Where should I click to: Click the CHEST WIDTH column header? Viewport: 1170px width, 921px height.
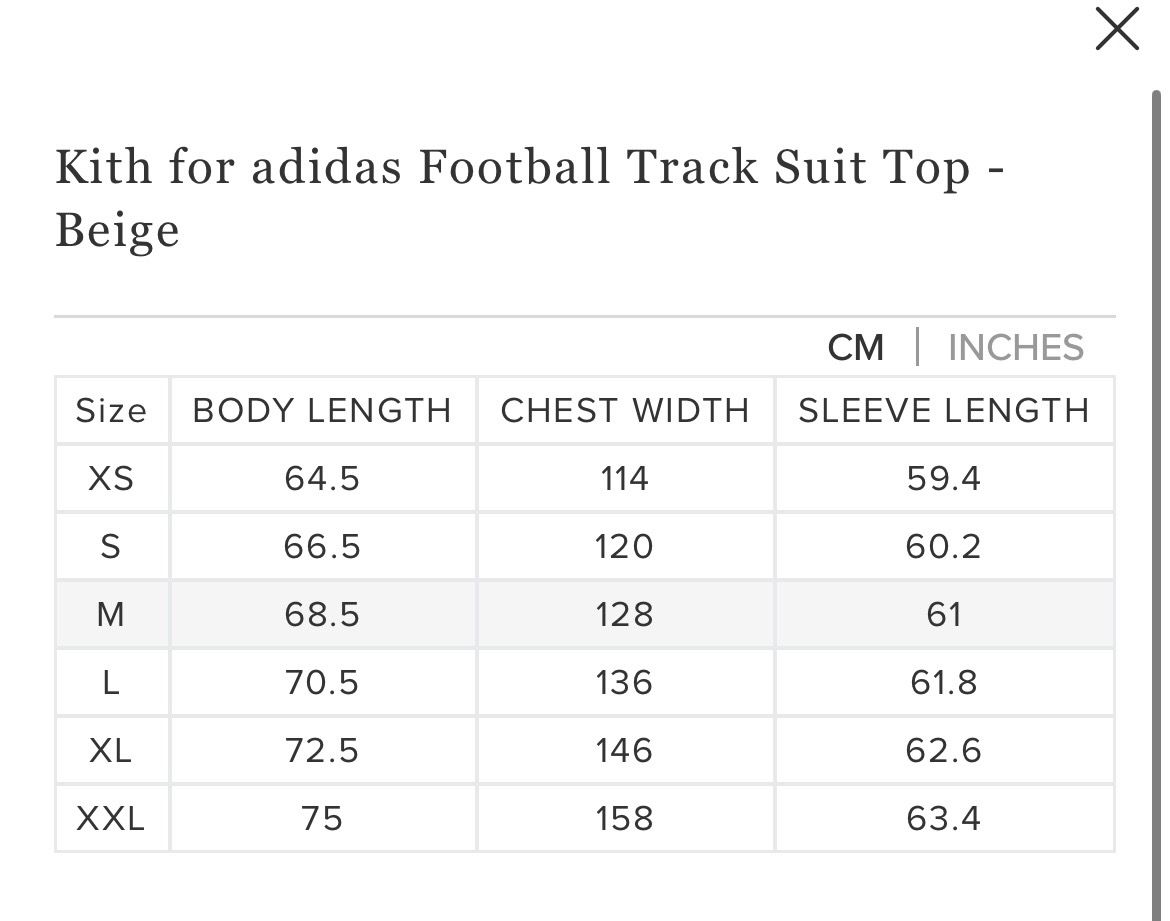point(625,410)
